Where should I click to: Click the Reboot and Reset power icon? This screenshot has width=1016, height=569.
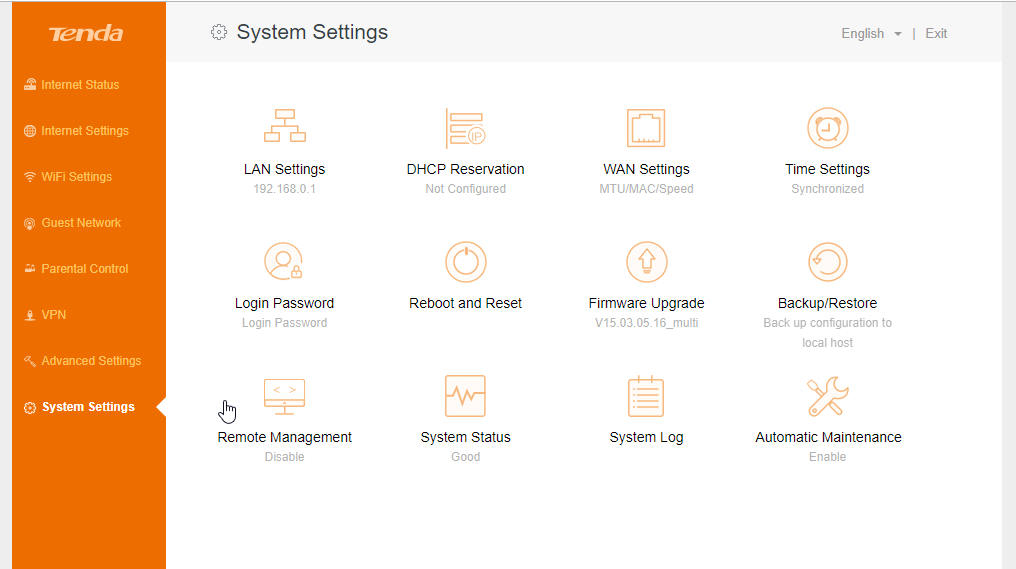point(465,262)
